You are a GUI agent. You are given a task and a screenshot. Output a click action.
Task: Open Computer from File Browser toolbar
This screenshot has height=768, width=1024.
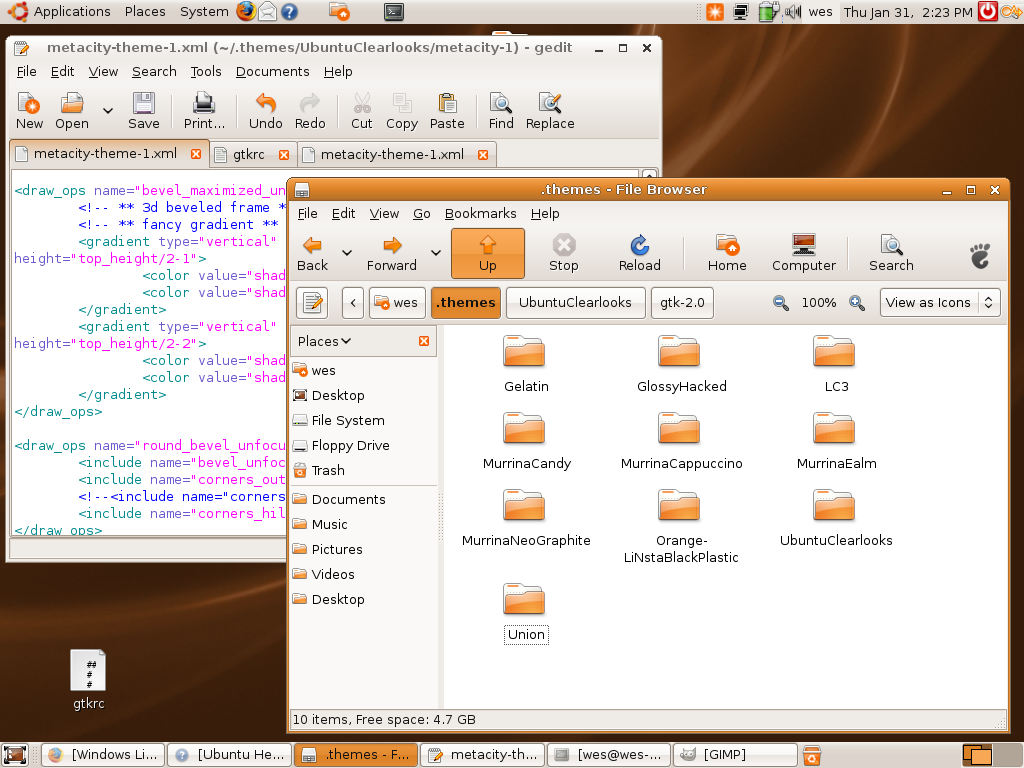tap(803, 254)
